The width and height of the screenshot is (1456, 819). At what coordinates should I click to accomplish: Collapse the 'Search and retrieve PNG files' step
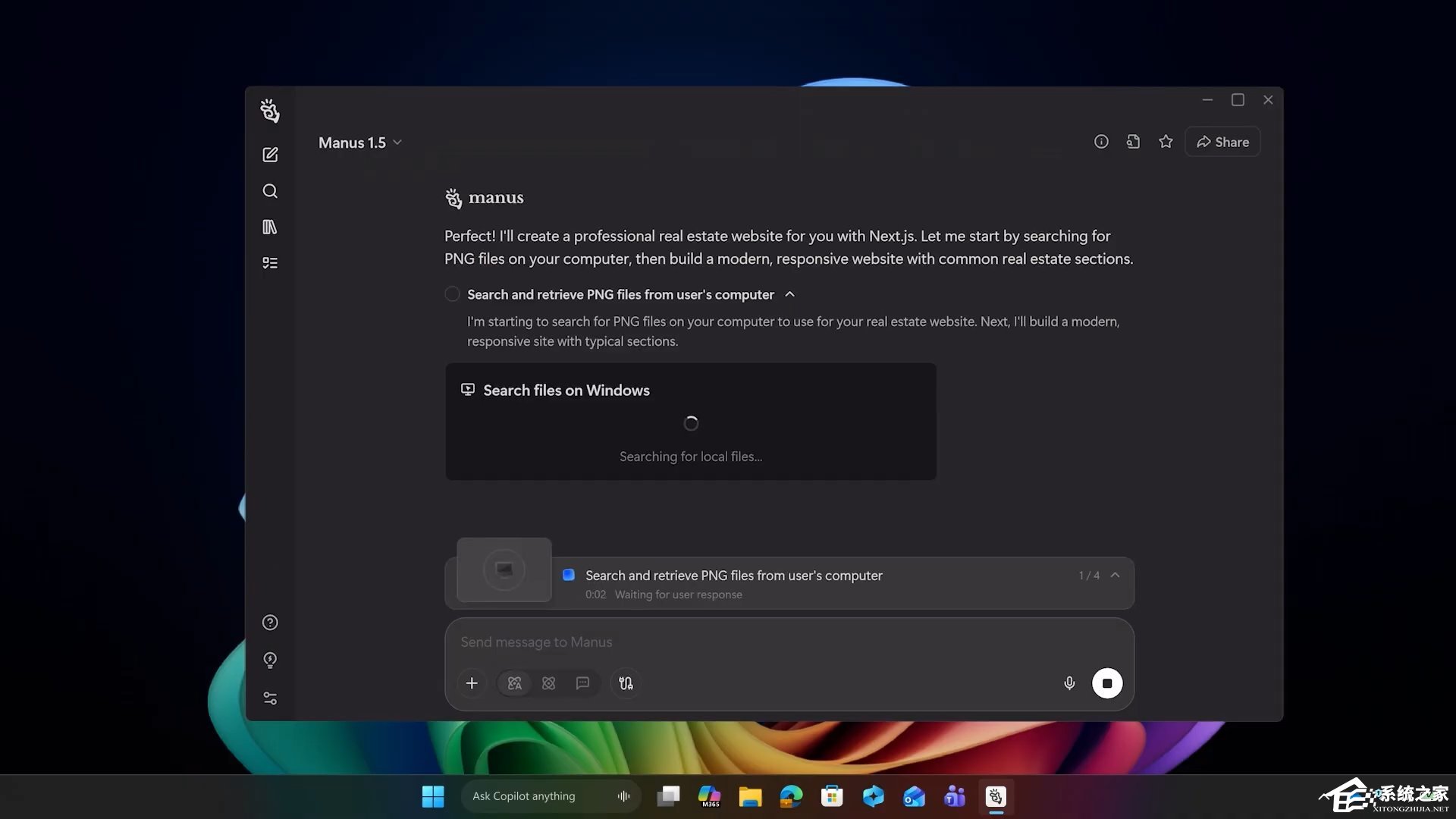[789, 294]
